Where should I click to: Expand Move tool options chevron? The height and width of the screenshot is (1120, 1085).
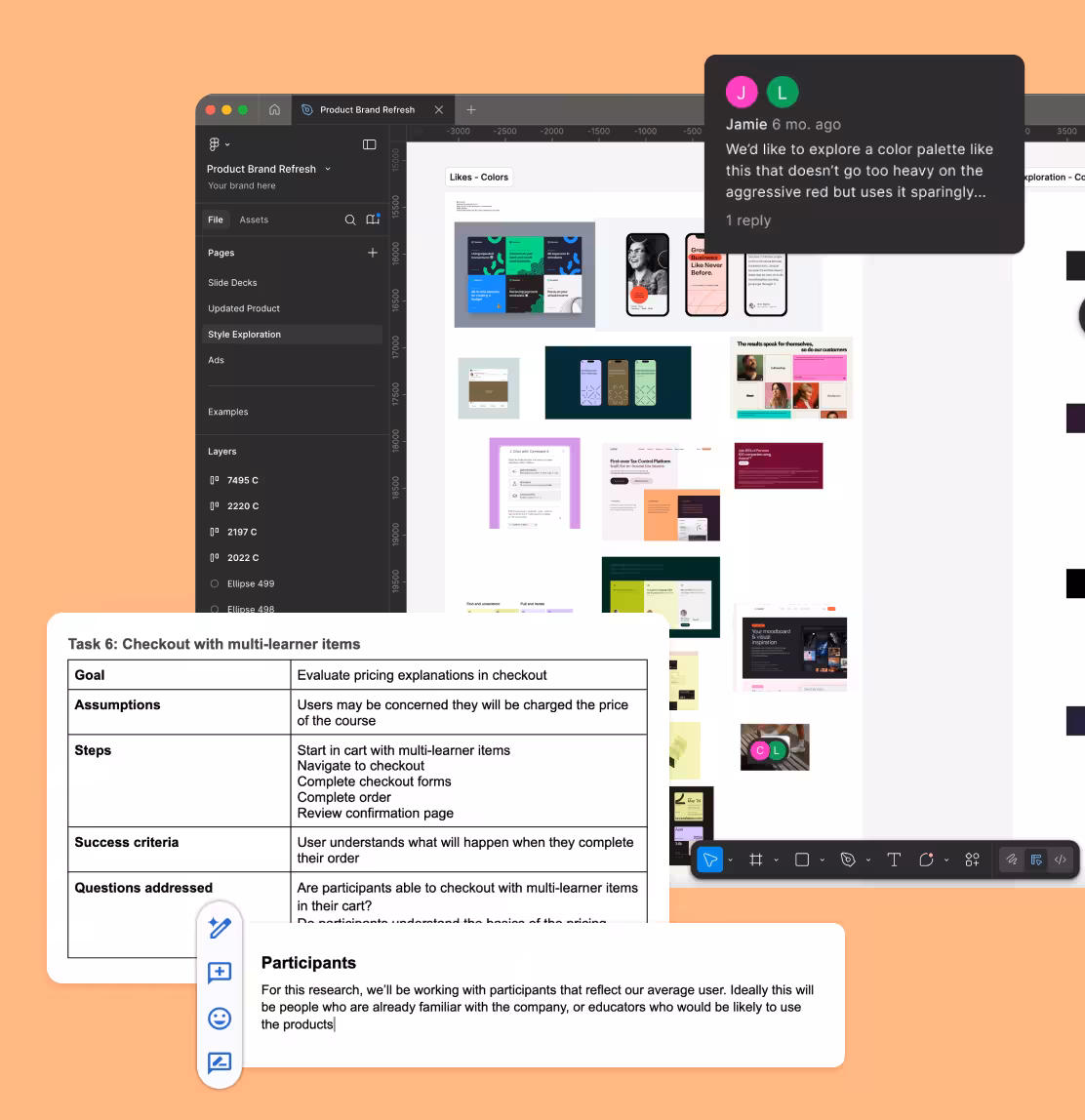pos(730,860)
